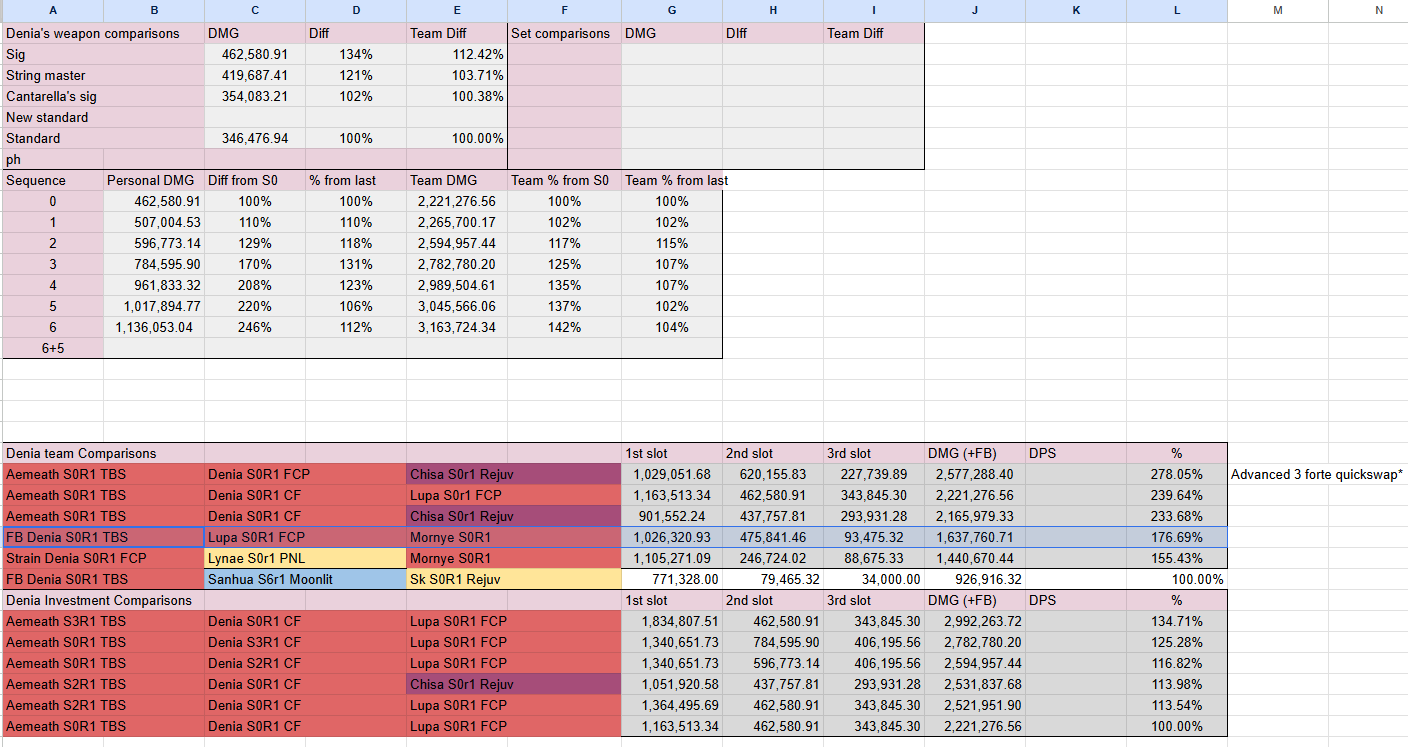Select column header G
Viewport: 1408px width, 747px height.
pos(671,11)
